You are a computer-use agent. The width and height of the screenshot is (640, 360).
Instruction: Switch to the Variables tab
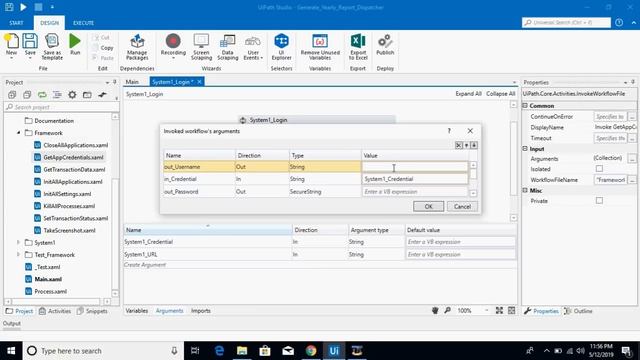137,311
